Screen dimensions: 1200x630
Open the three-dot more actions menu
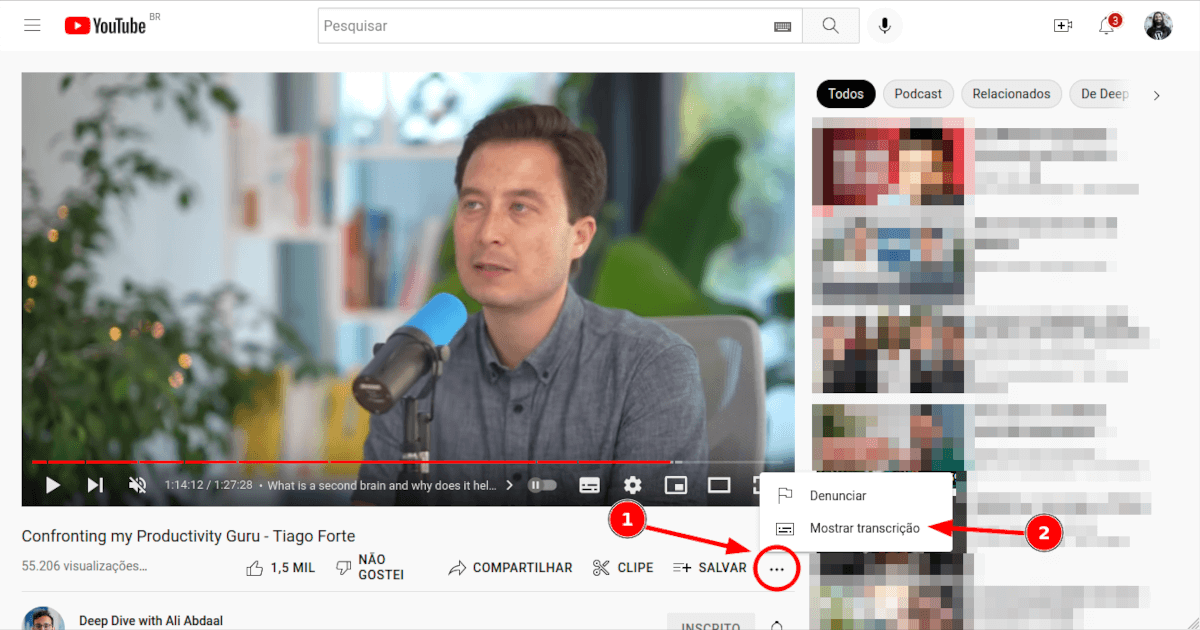click(x=777, y=569)
